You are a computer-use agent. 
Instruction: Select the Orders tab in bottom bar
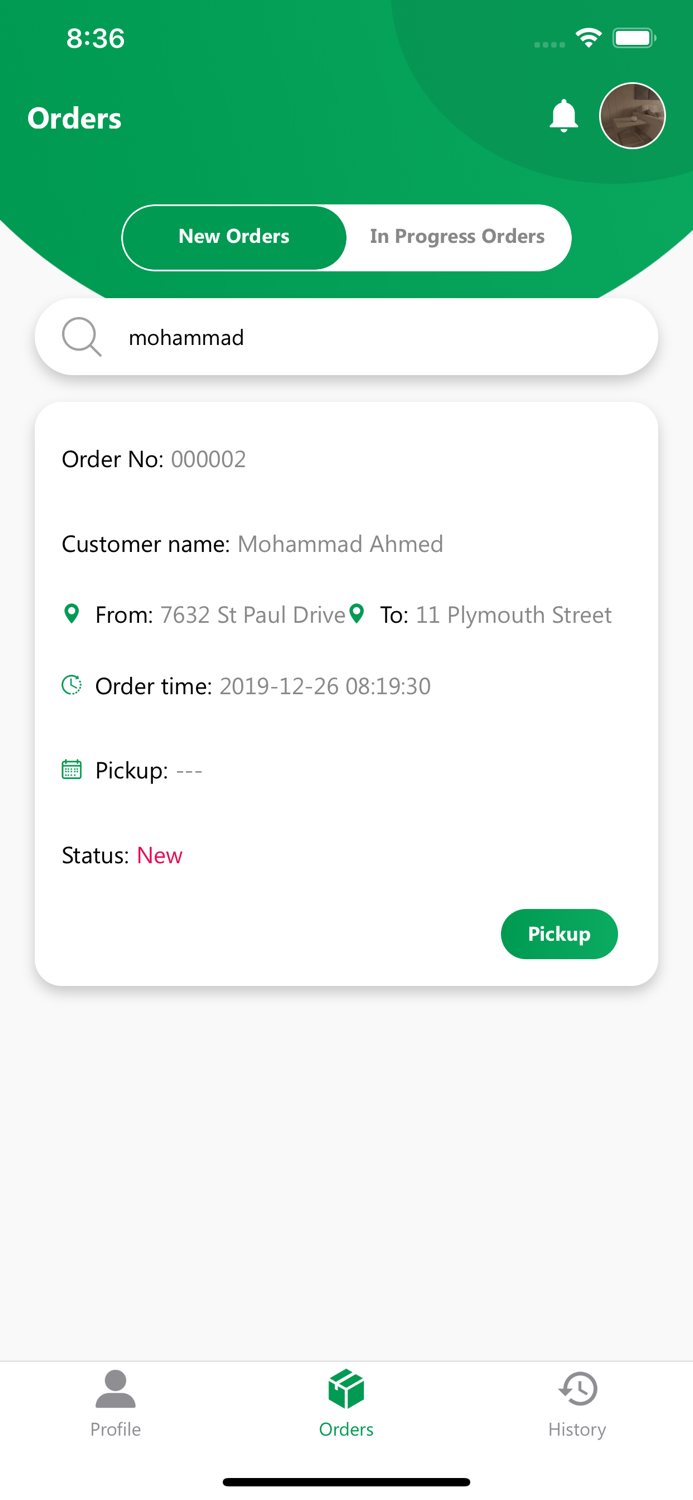346,1403
